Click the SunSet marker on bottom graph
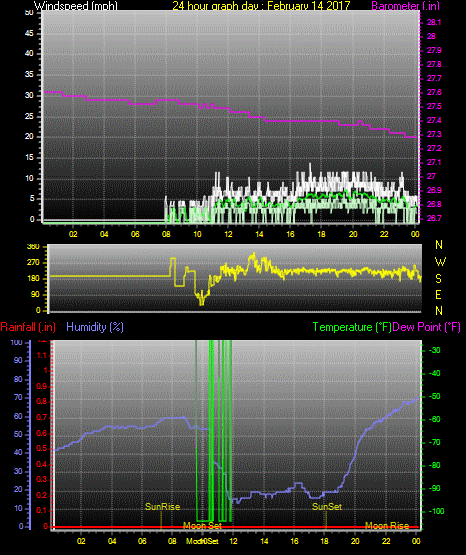 [x=327, y=507]
